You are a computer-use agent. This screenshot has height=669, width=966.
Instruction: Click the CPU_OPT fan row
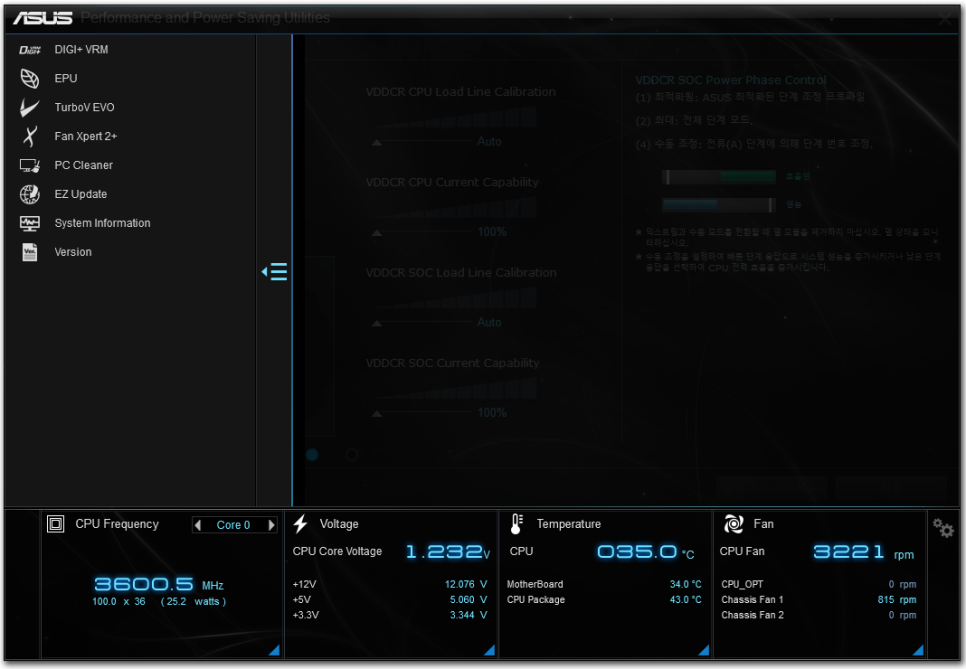point(819,584)
